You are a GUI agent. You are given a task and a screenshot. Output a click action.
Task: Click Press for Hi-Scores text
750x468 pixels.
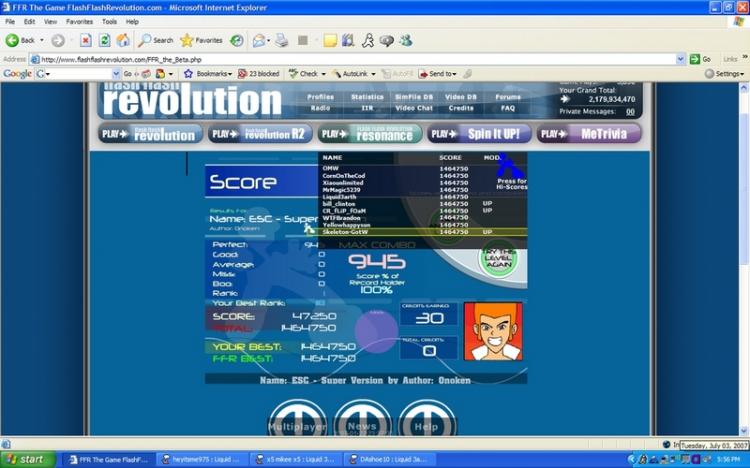(x=511, y=184)
